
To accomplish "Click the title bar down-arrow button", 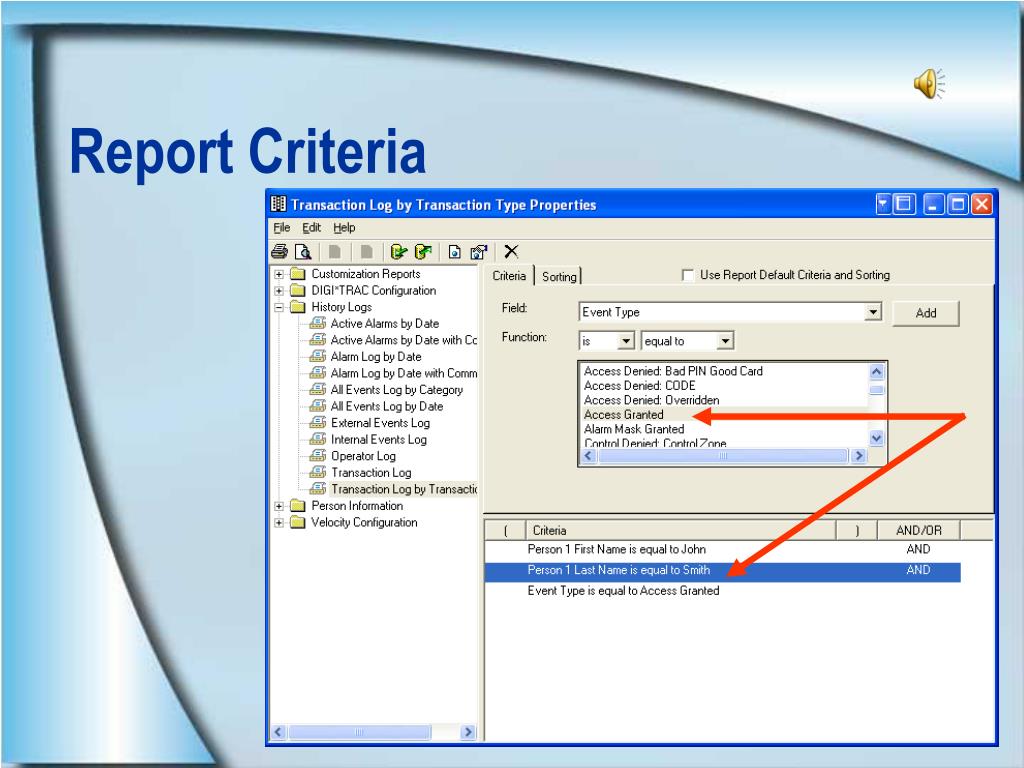I will click(x=883, y=204).
